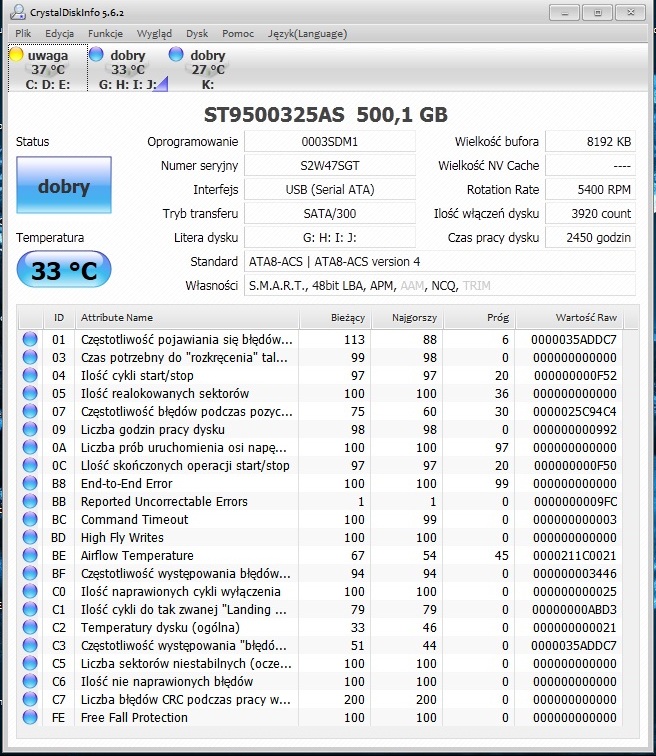Image resolution: width=656 pixels, height=756 pixels.
Task: Click the Attribute Name column header
Action: tap(187, 318)
